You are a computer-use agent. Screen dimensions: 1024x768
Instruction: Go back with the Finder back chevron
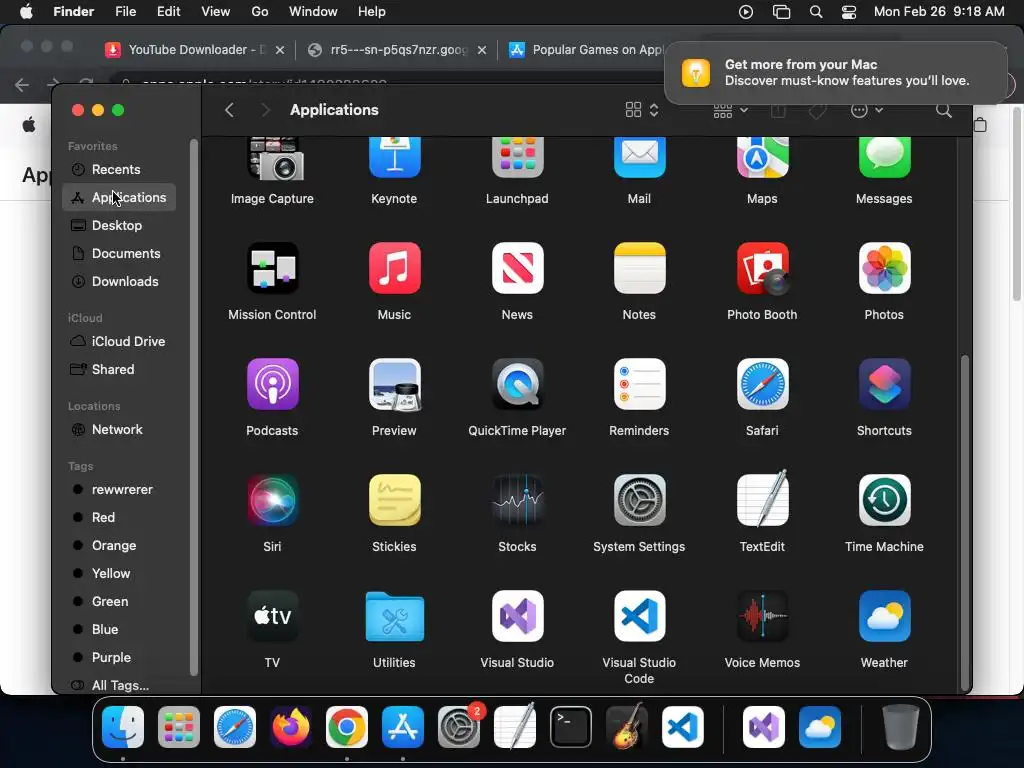click(229, 110)
